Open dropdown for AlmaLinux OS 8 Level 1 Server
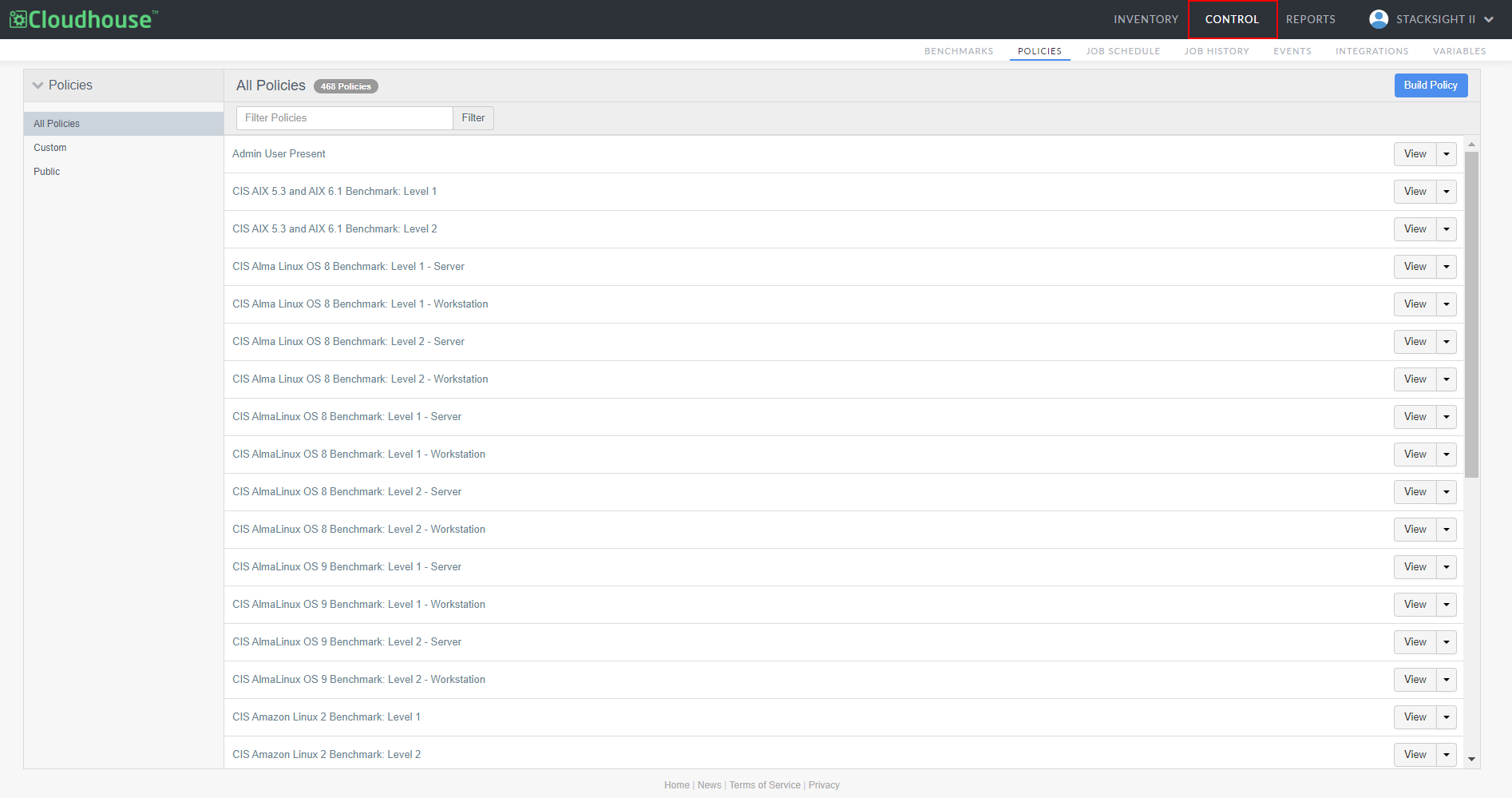The width and height of the screenshot is (1512, 798). 1447,417
